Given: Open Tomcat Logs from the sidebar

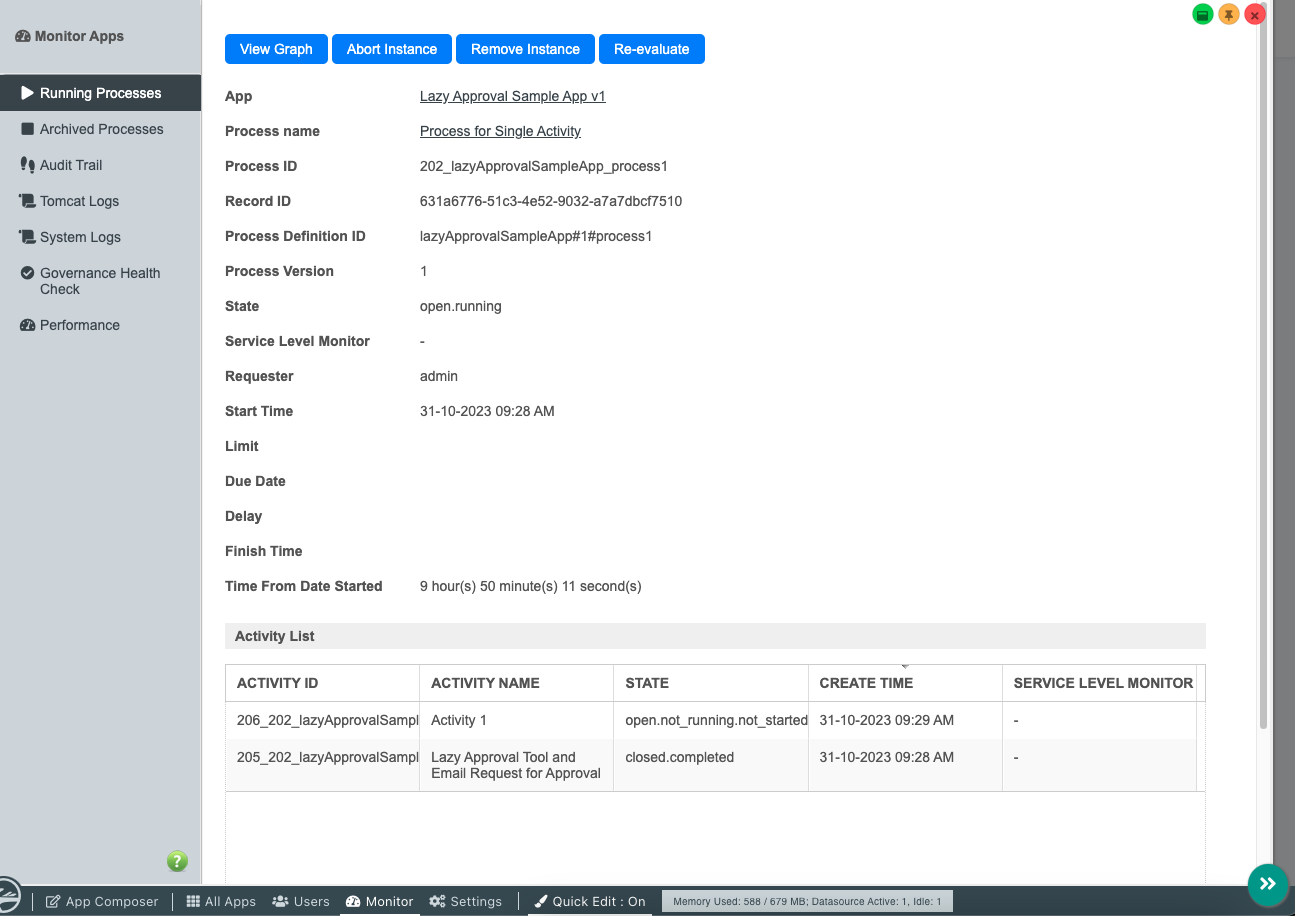Looking at the screenshot, I should pos(79,201).
